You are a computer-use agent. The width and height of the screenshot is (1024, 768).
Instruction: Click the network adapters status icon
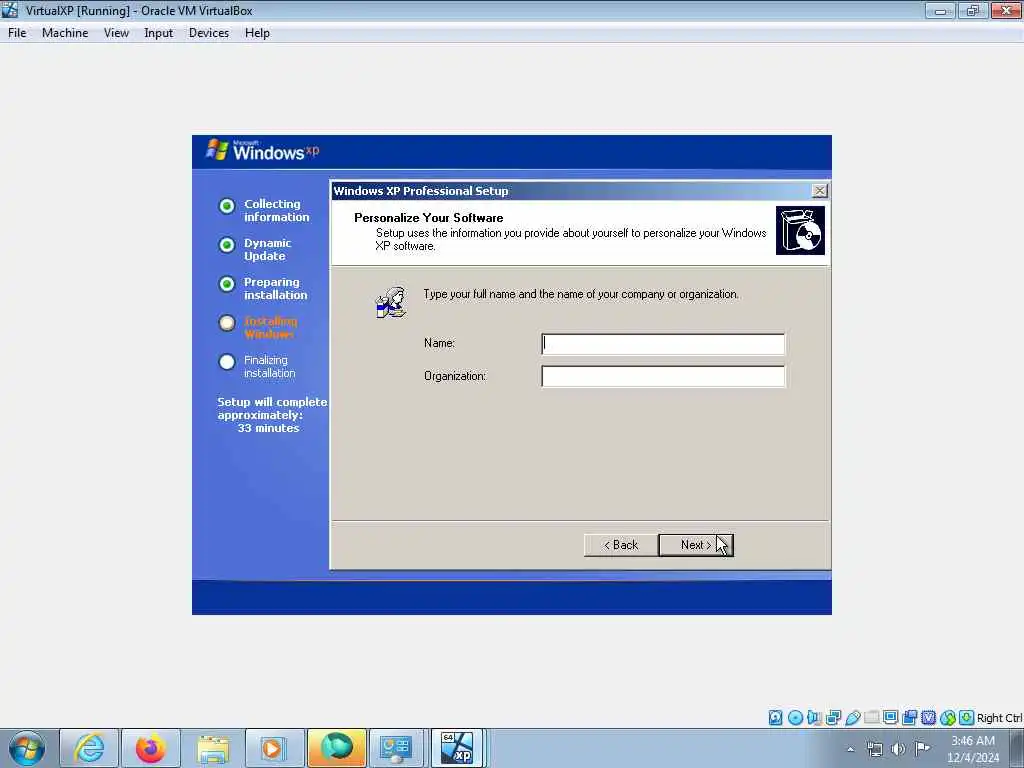point(833,718)
